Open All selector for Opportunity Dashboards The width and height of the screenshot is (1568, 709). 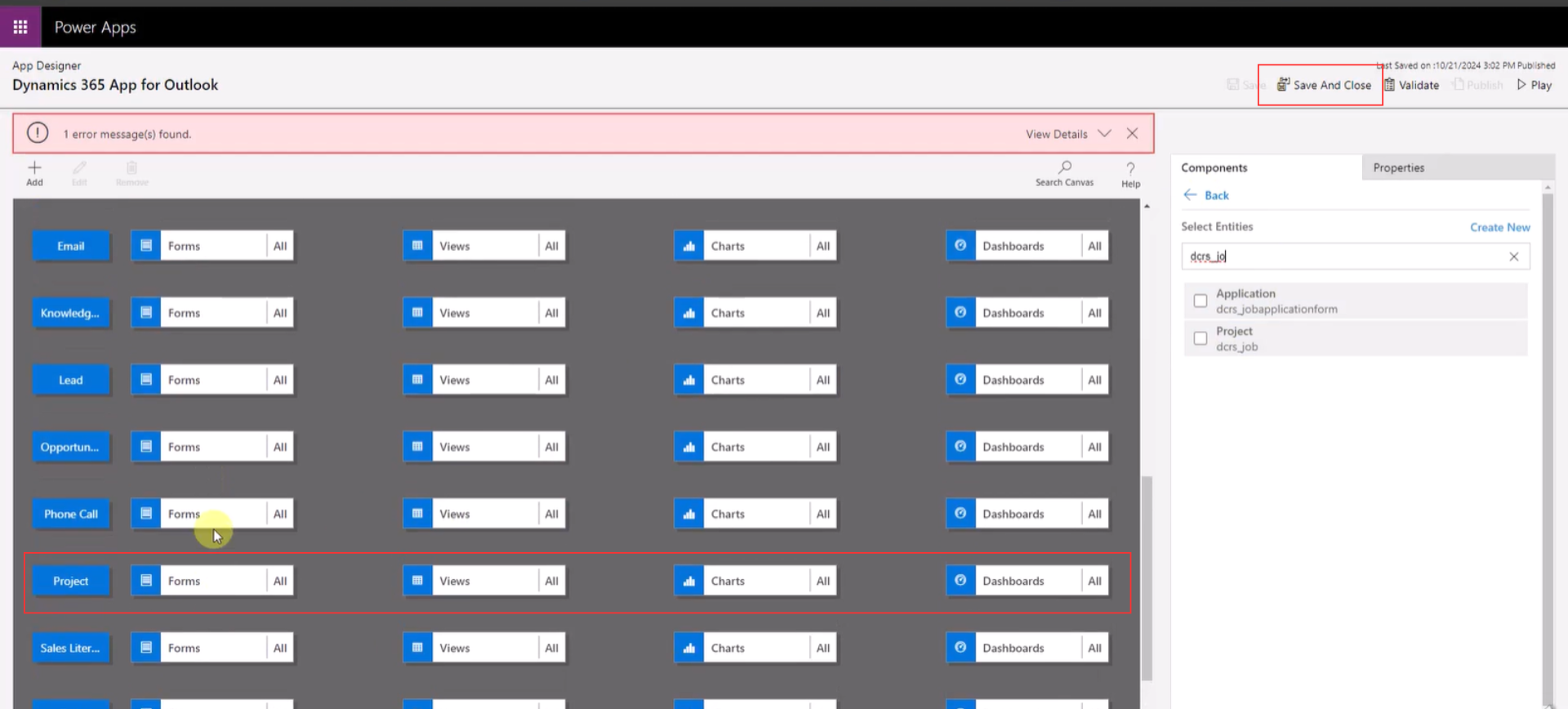pos(1094,447)
